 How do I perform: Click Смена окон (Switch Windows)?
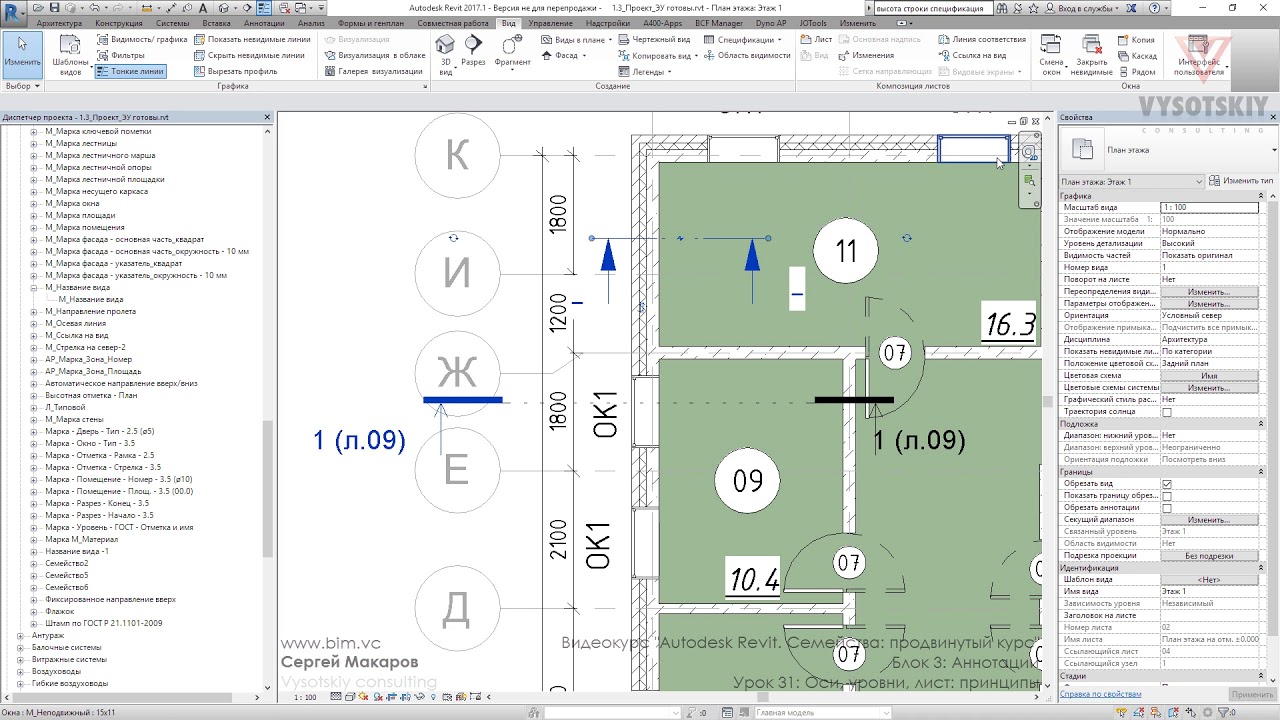(x=1051, y=54)
